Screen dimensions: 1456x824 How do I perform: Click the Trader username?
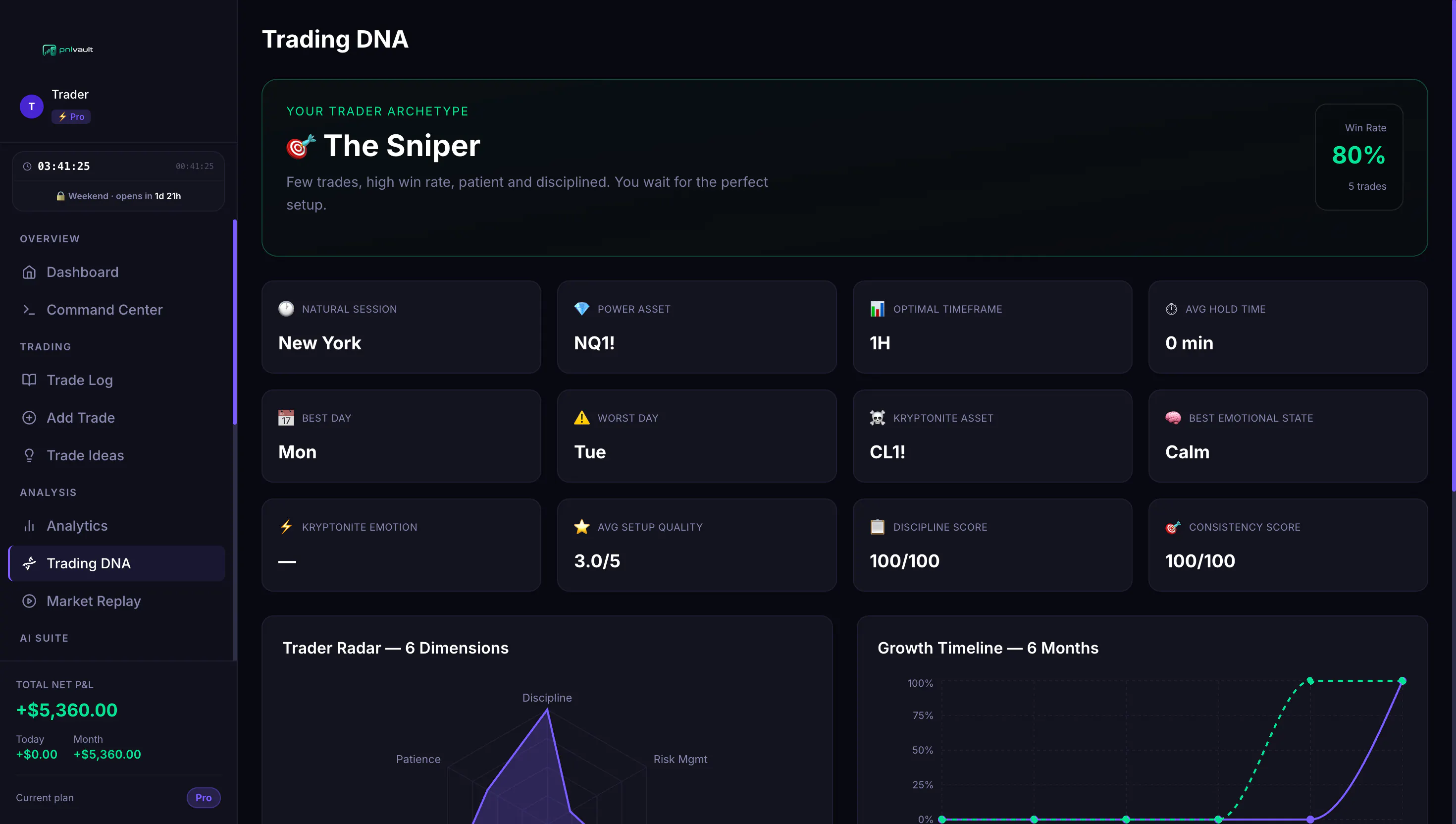click(70, 95)
